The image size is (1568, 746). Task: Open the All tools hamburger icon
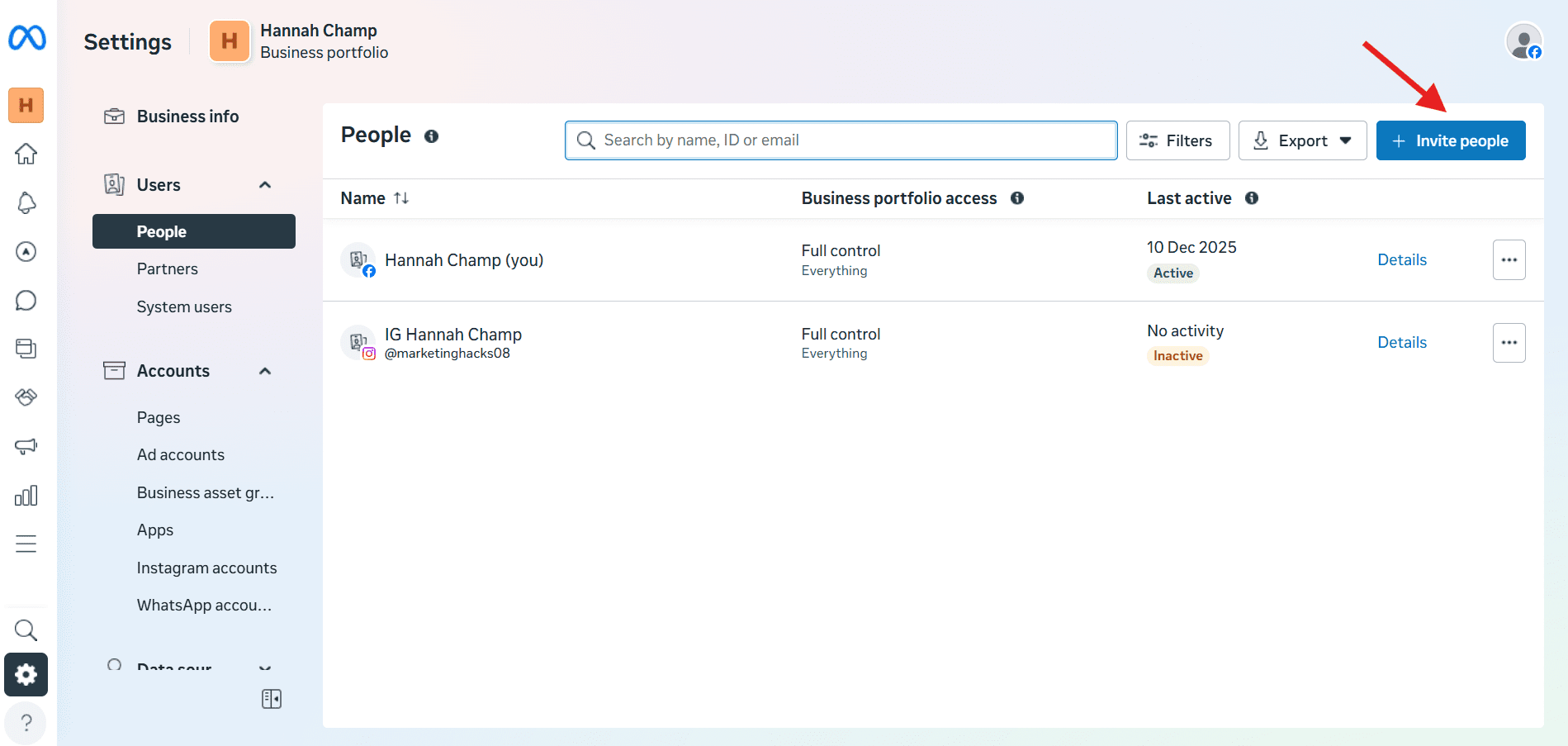(26, 544)
